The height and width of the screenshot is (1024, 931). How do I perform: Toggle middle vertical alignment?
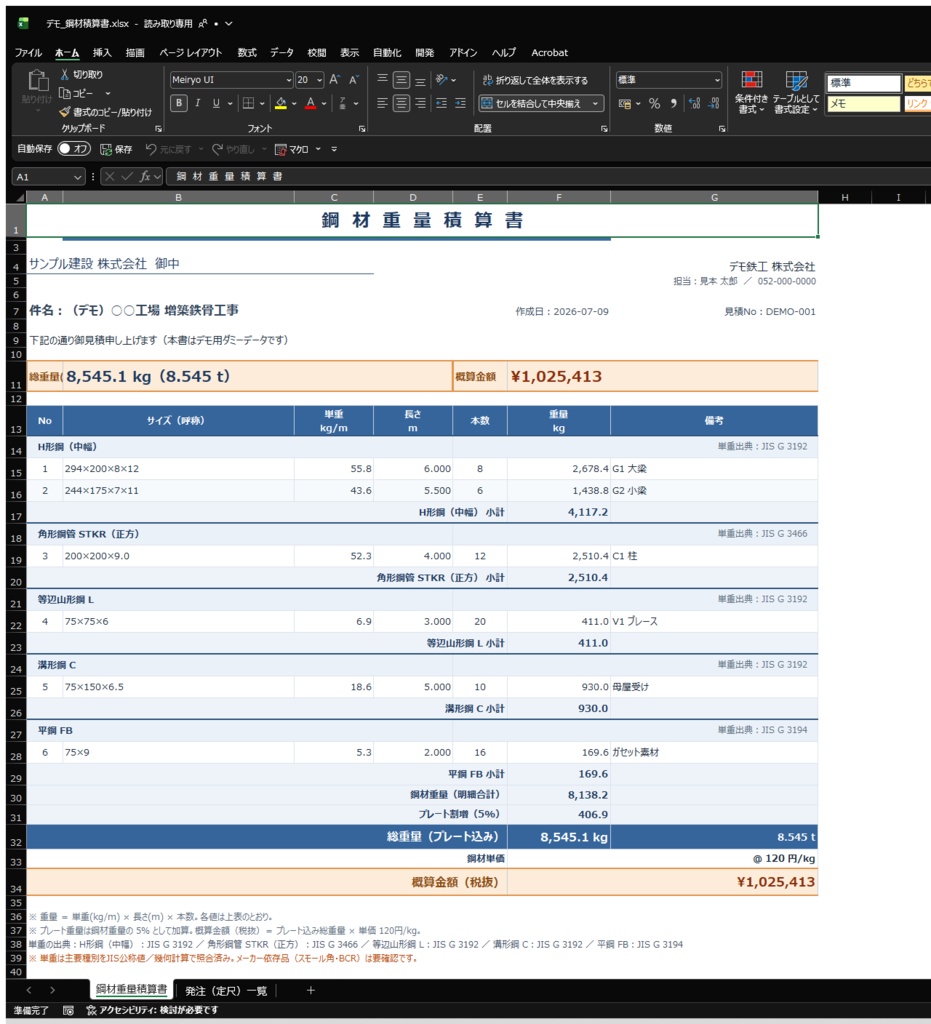pos(402,80)
